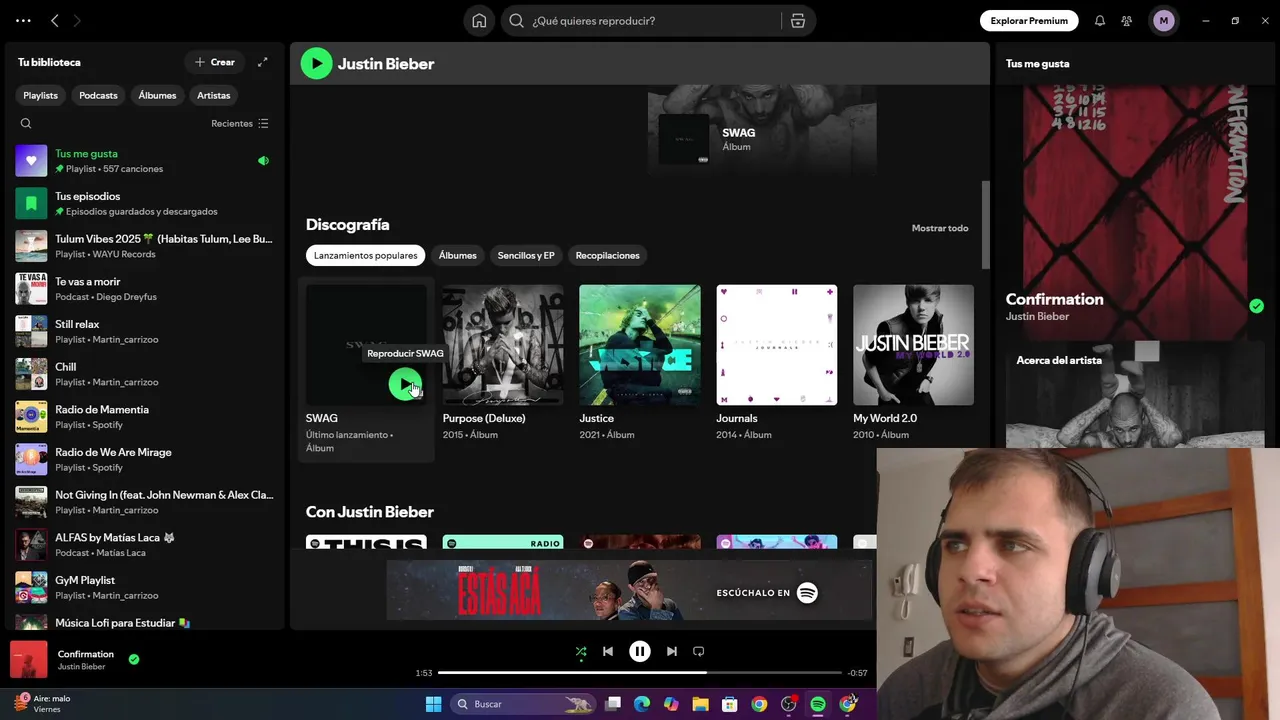Search within your library
This screenshot has height=720, width=1280.
click(x=26, y=124)
